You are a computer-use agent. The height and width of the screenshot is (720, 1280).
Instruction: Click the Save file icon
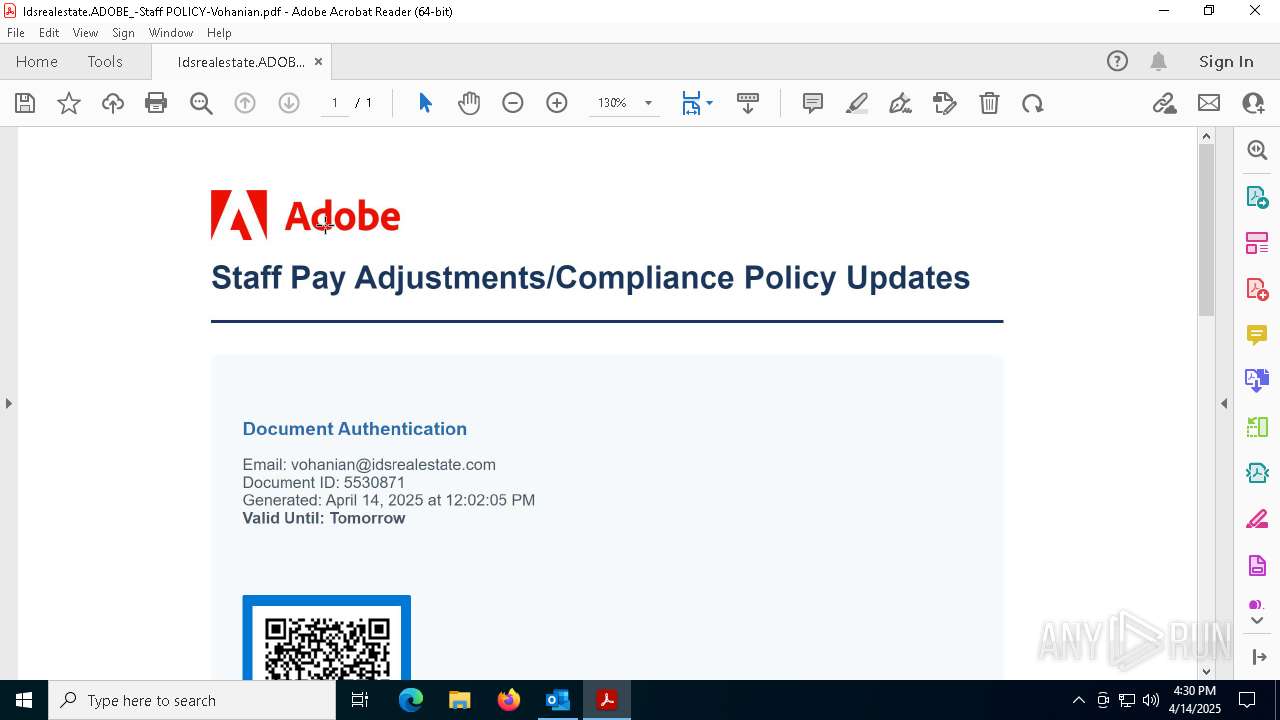pos(25,103)
